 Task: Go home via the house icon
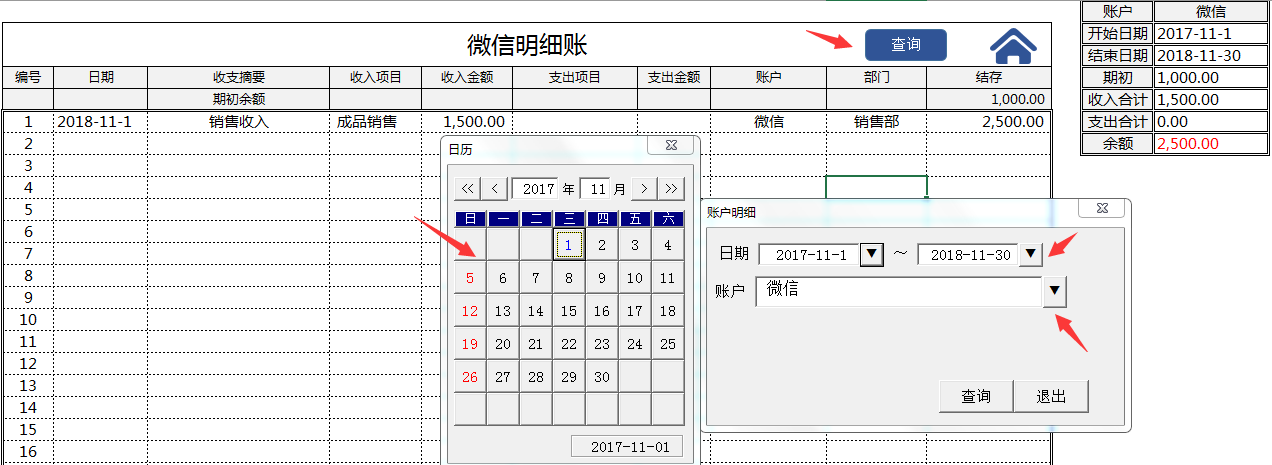[x=1013, y=45]
